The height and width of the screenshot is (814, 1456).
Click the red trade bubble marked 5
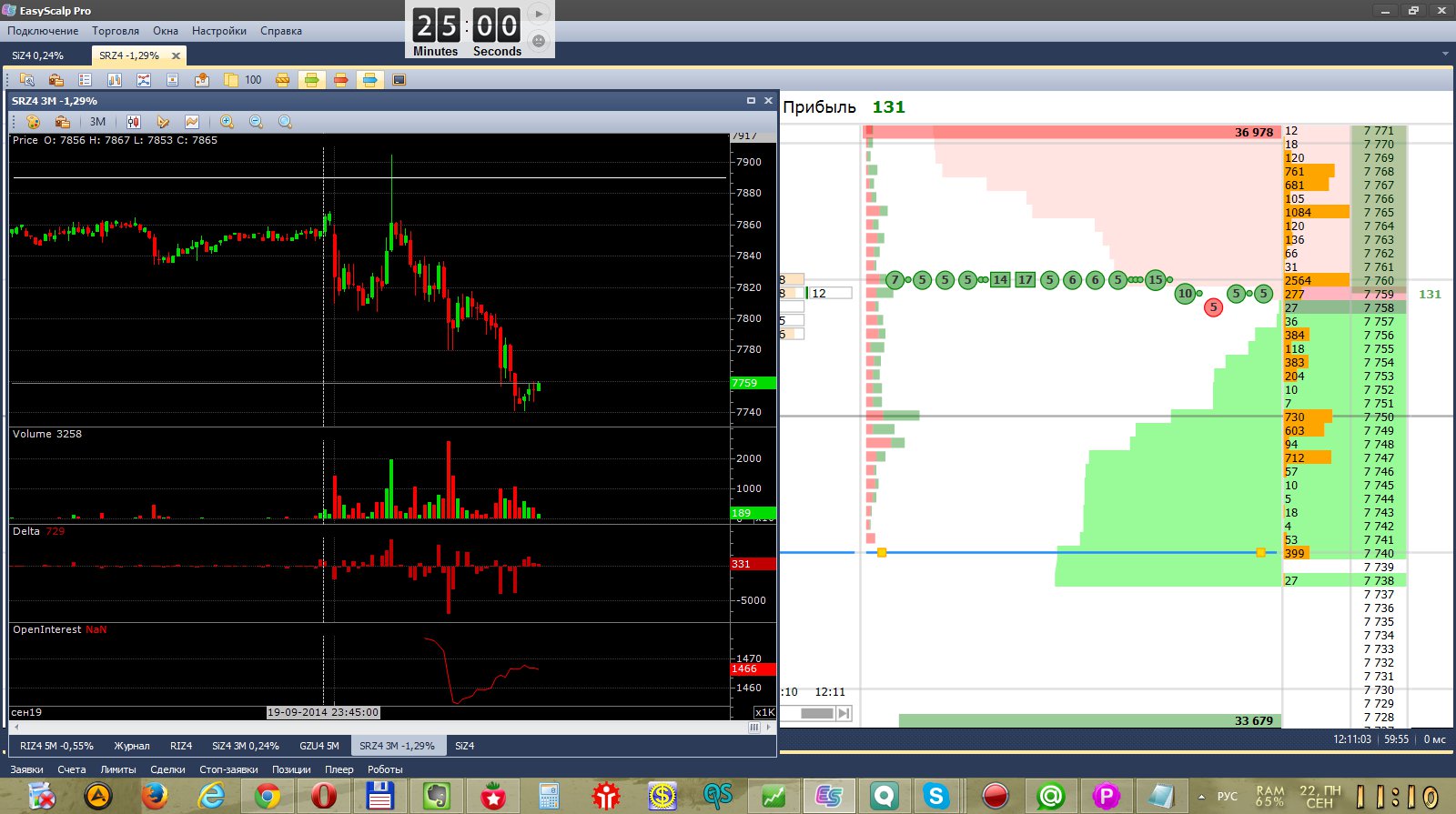pos(1213,307)
